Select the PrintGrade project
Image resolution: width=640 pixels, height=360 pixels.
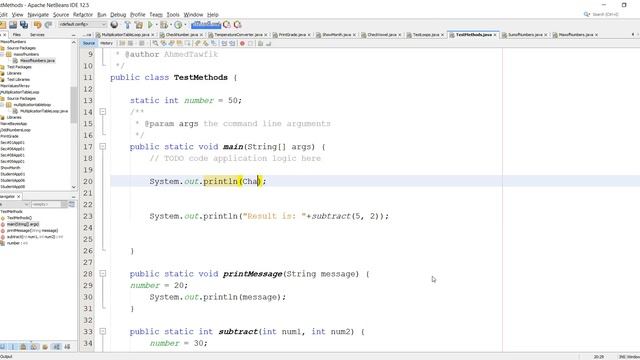point(9,136)
